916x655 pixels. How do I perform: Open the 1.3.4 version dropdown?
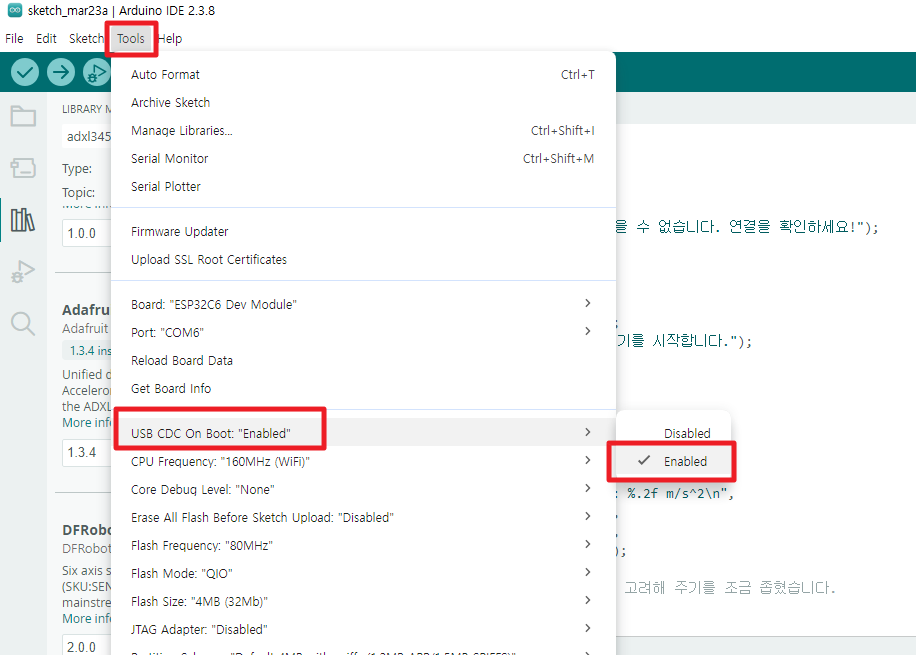click(x=86, y=452)
